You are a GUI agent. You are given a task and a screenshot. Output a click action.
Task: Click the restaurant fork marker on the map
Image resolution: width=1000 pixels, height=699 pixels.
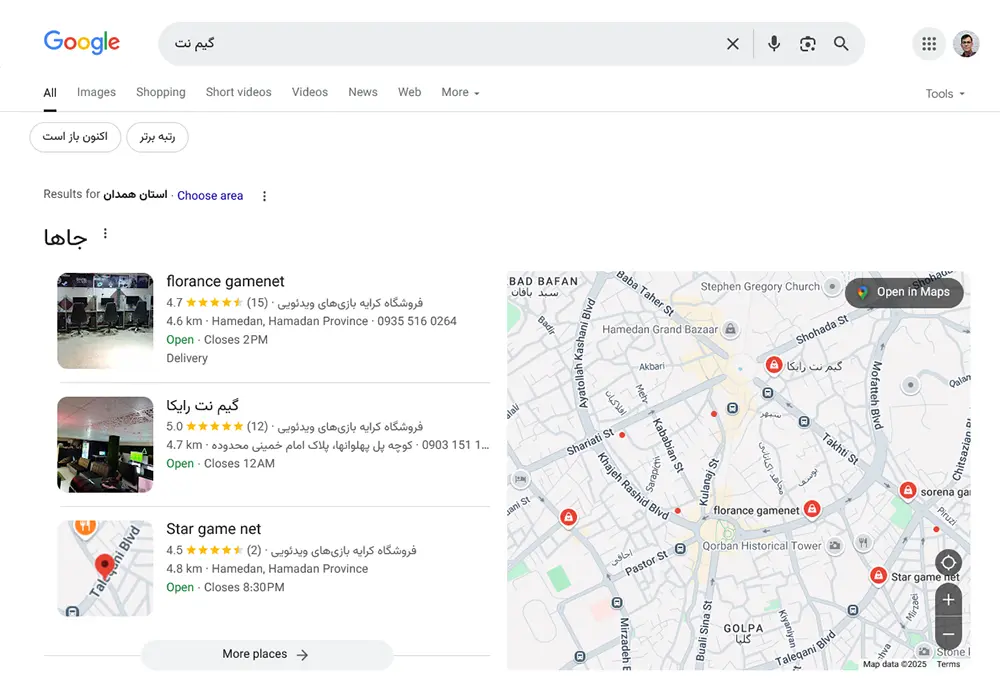coord(863,543)
